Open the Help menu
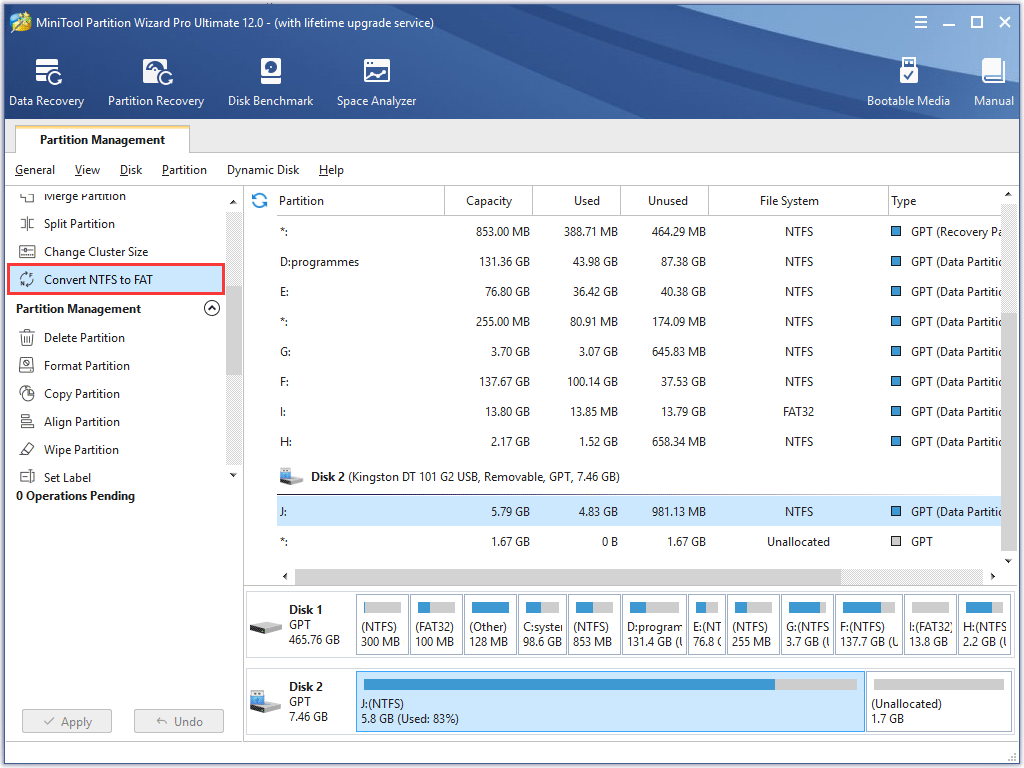 tap(331, 170)
